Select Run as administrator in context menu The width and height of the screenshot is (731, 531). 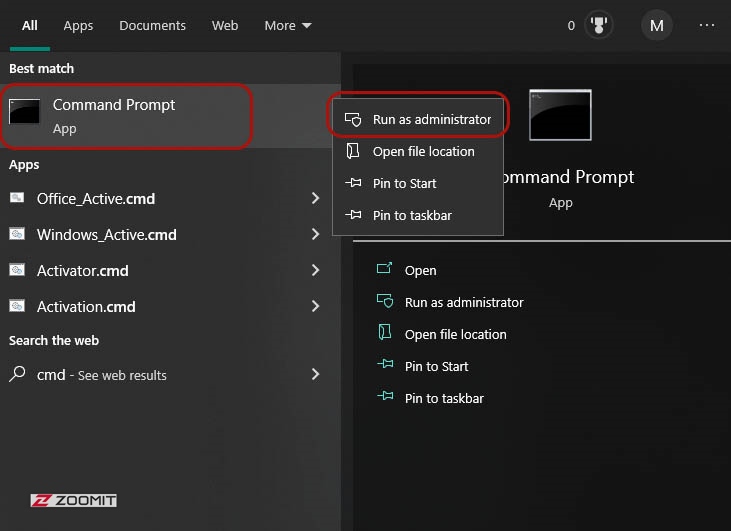[431, 119]
